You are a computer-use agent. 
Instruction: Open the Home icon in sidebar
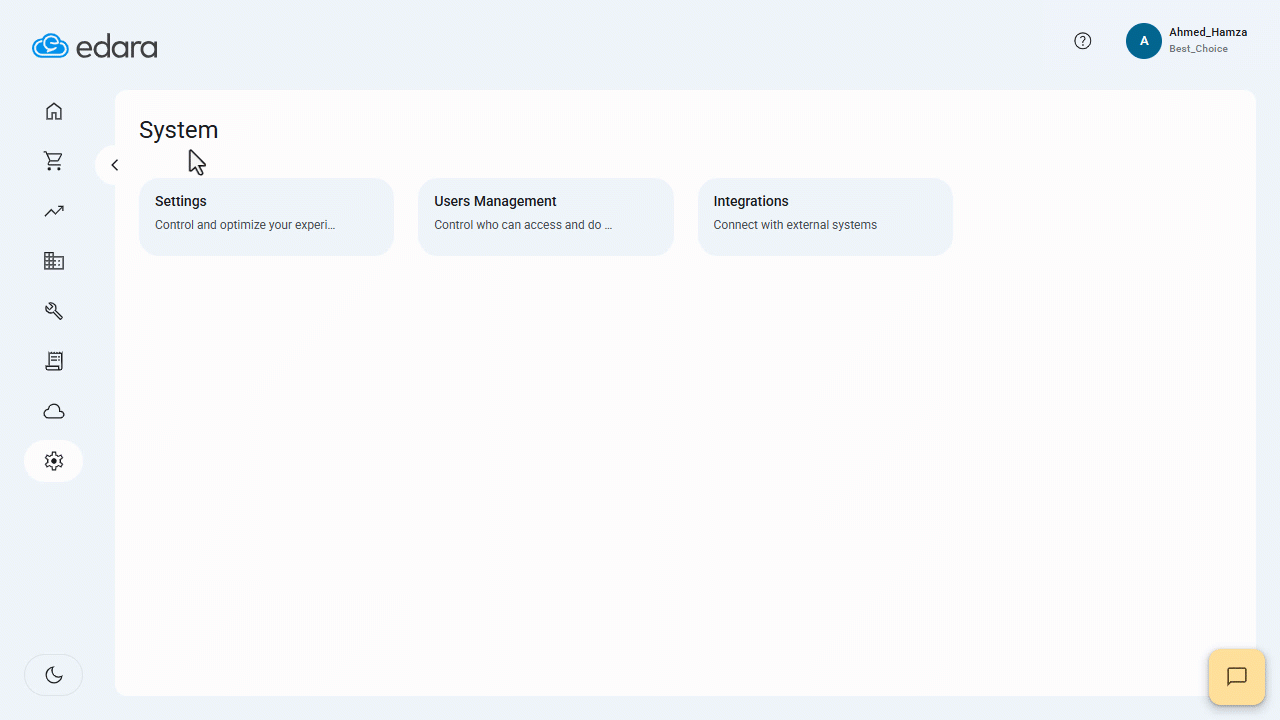pyautogui.click(x=54, y=111)
